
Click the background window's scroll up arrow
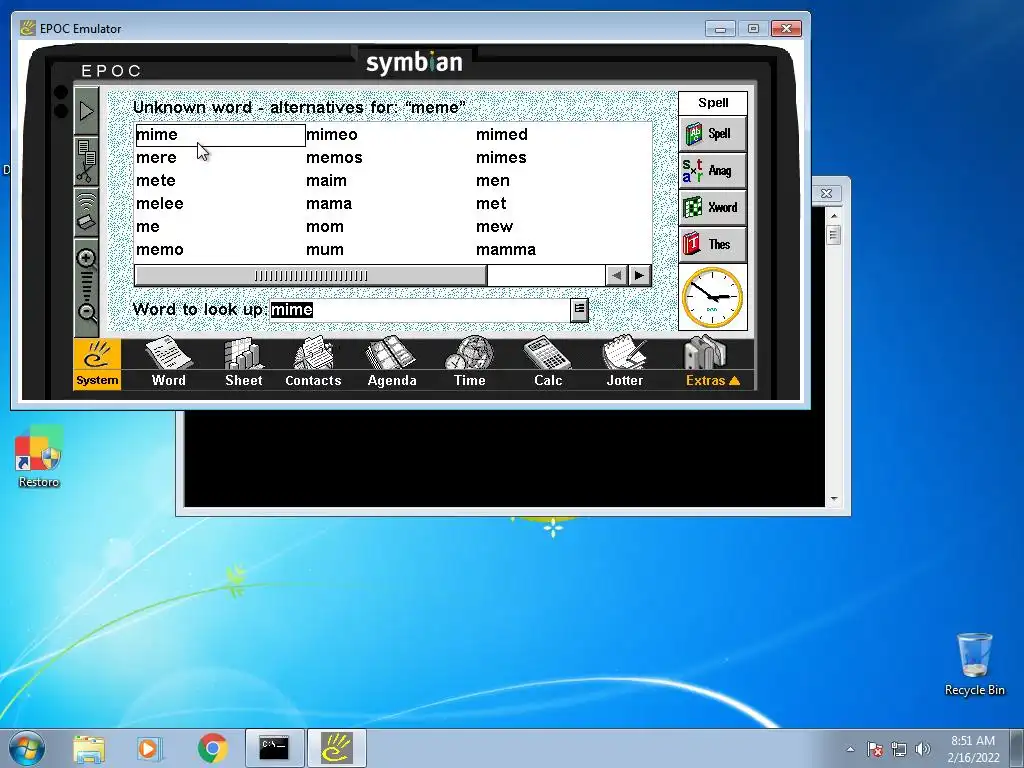tap(834, 216)
